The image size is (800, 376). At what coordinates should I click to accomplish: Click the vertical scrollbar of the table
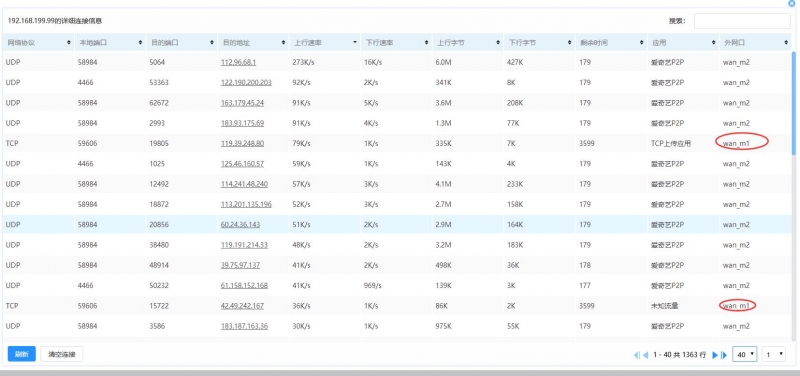click(x=793, y=102)
